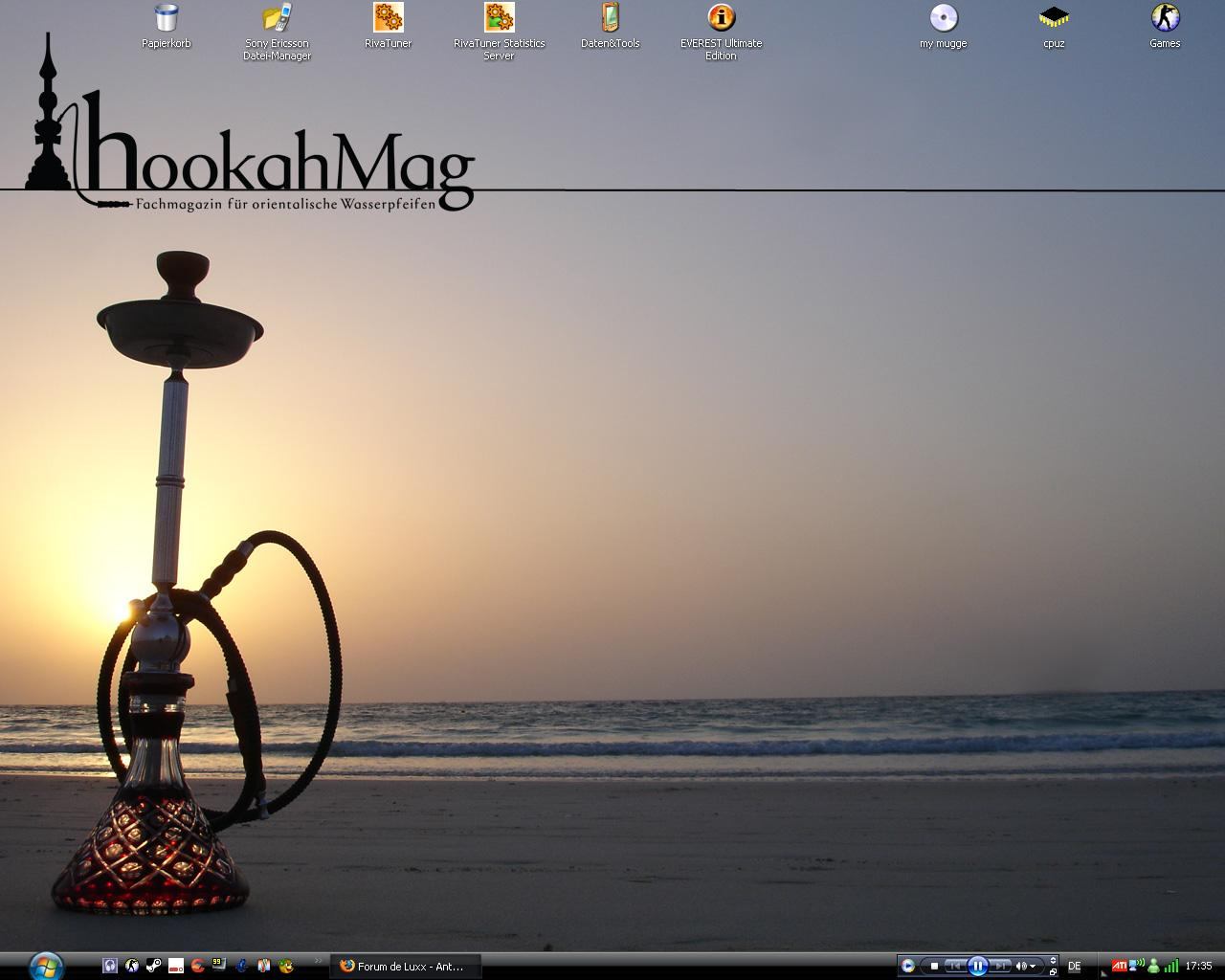Open Windows Media Player logo in toolbar
This screenshot has height=980, width=1225.
[908, 966]
